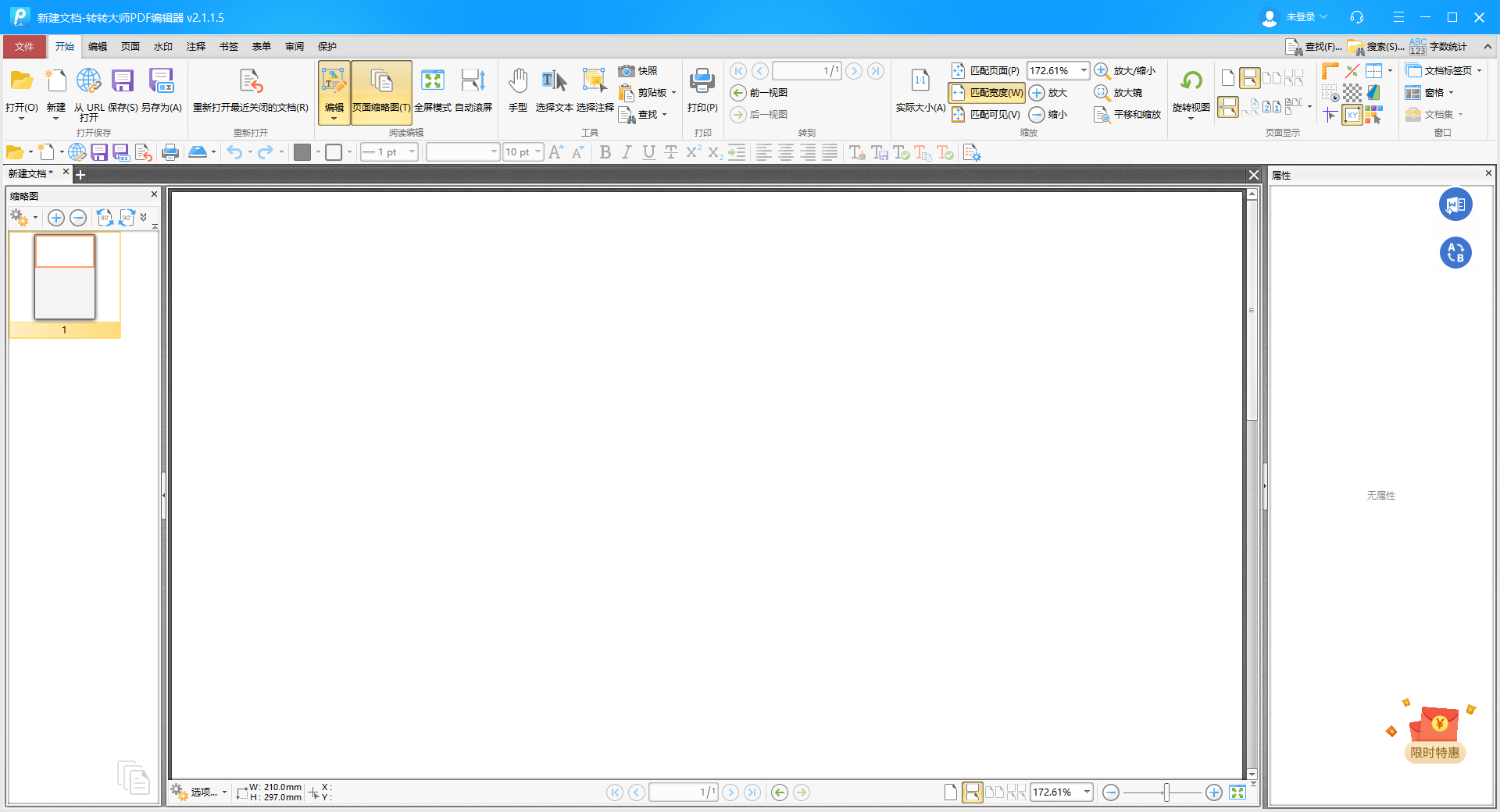Open 搜索(S)... search button
This screenshot has height=812, width=1500.
coord(1376,47)
